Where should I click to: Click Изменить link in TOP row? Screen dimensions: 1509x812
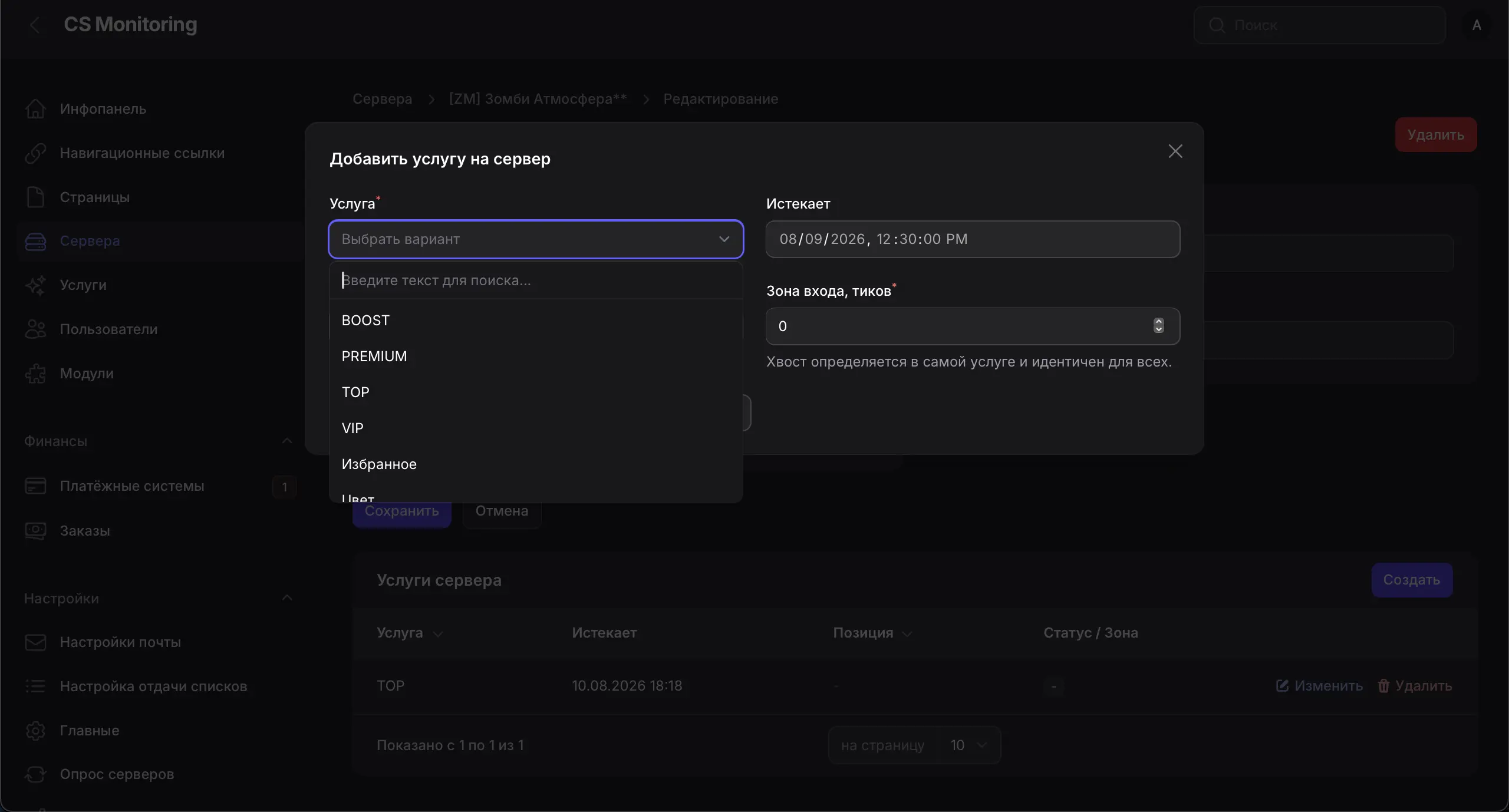coord(1319,686)
